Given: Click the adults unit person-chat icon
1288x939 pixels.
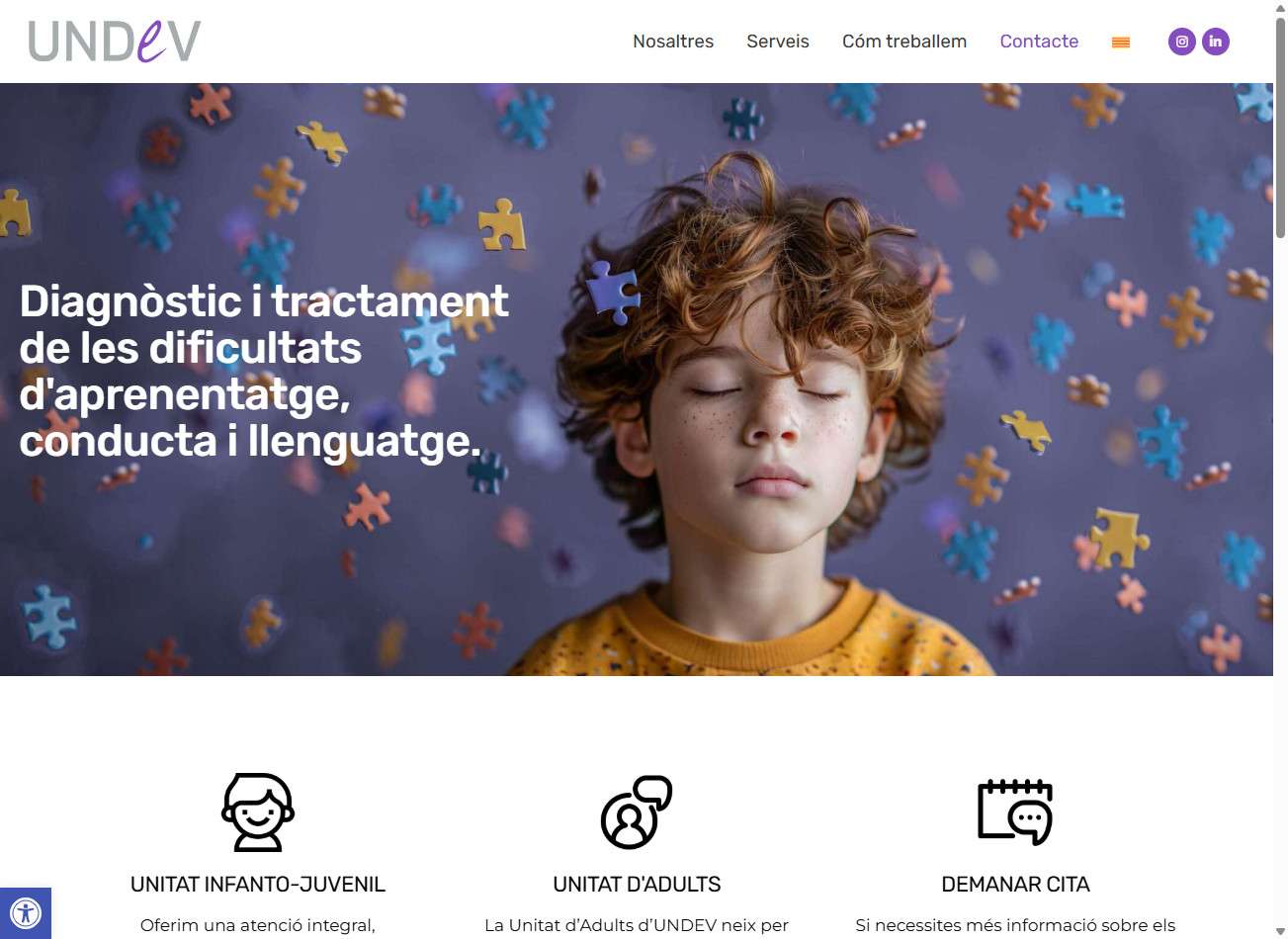Looking at the screenshot, I should 637,812.
